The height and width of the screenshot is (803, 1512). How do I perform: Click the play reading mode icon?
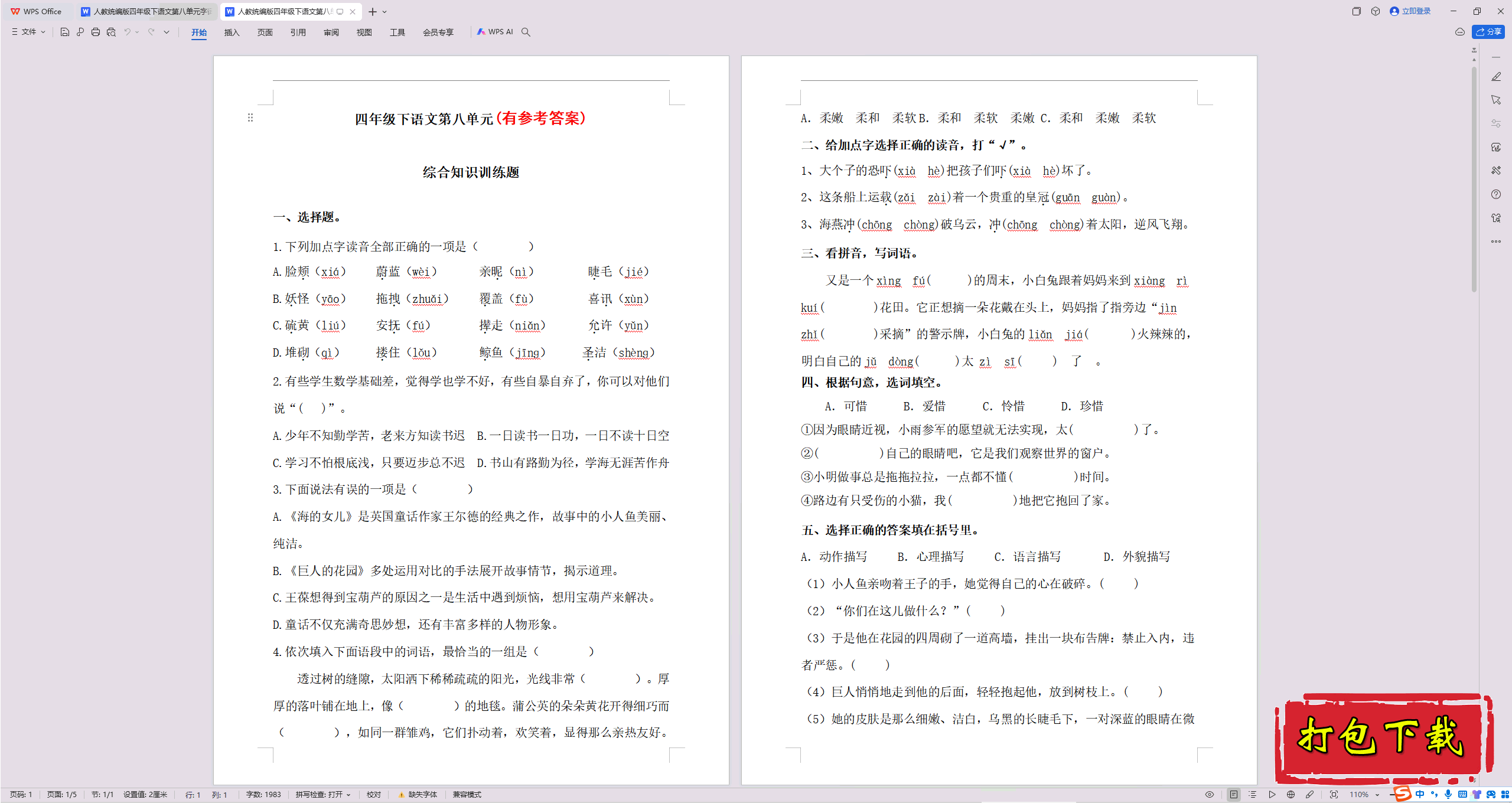coord(1272,795)
